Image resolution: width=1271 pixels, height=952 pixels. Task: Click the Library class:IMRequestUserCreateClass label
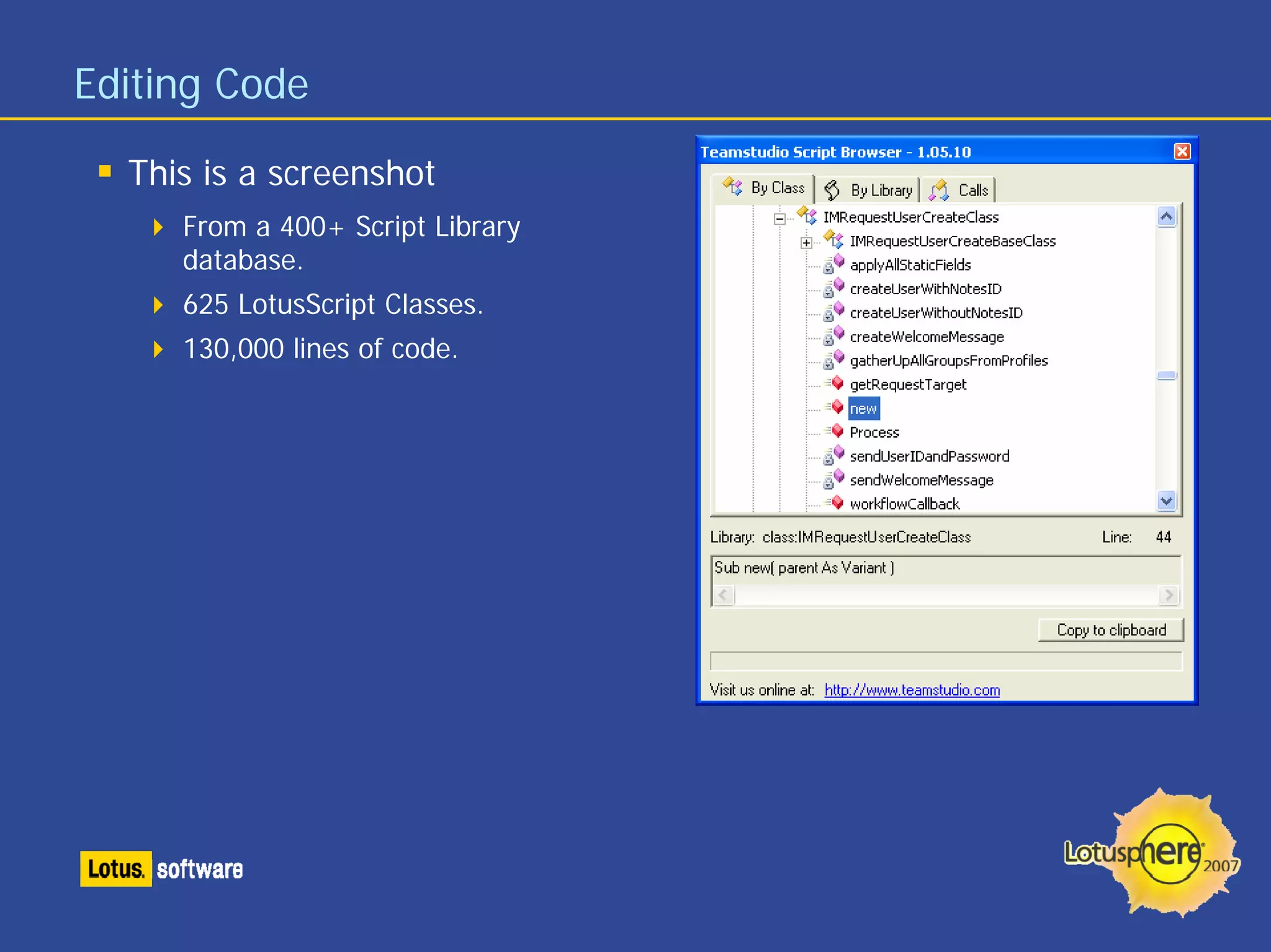coord(840,537)
